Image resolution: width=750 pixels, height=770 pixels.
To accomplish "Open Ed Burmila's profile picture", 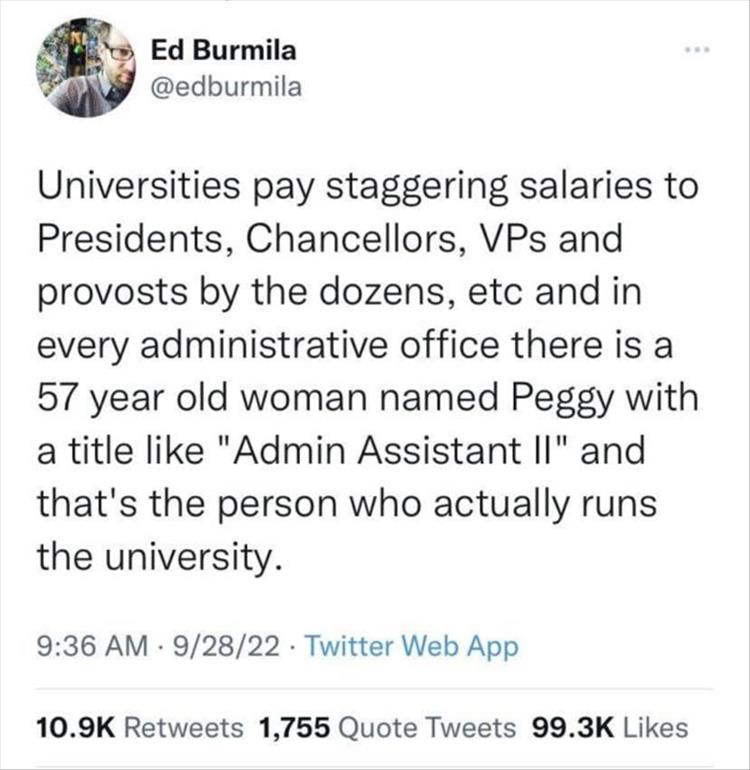I will (x=86, y=69).
